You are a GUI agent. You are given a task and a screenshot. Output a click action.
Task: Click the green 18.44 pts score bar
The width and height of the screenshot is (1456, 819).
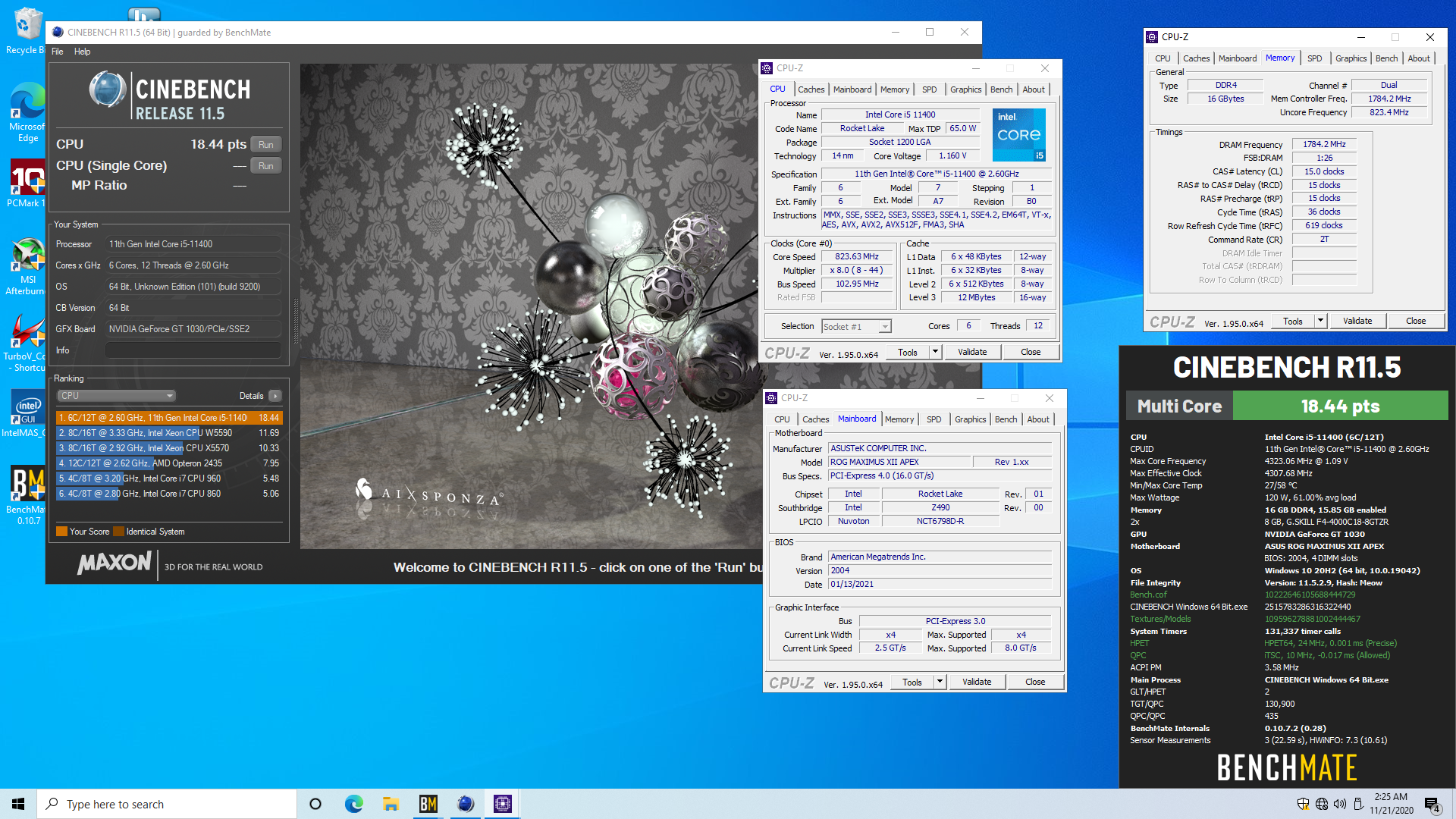pos(1340,406)
